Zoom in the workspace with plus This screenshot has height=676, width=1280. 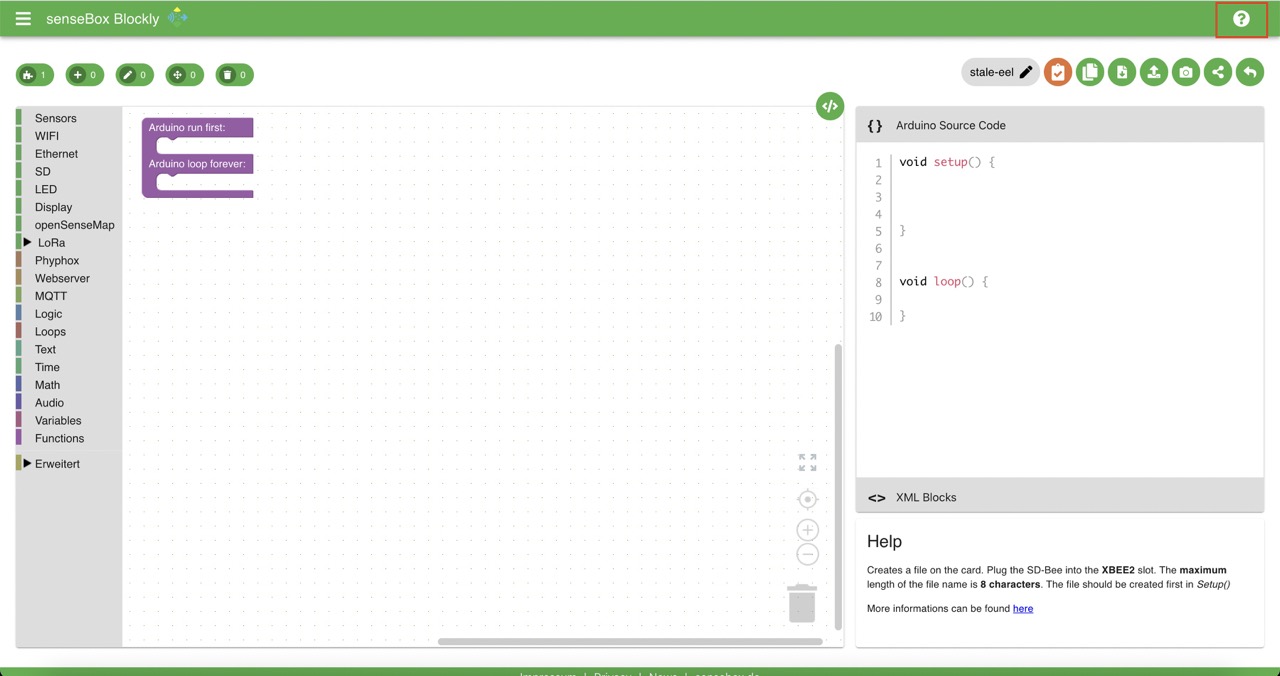coord(807,530)
